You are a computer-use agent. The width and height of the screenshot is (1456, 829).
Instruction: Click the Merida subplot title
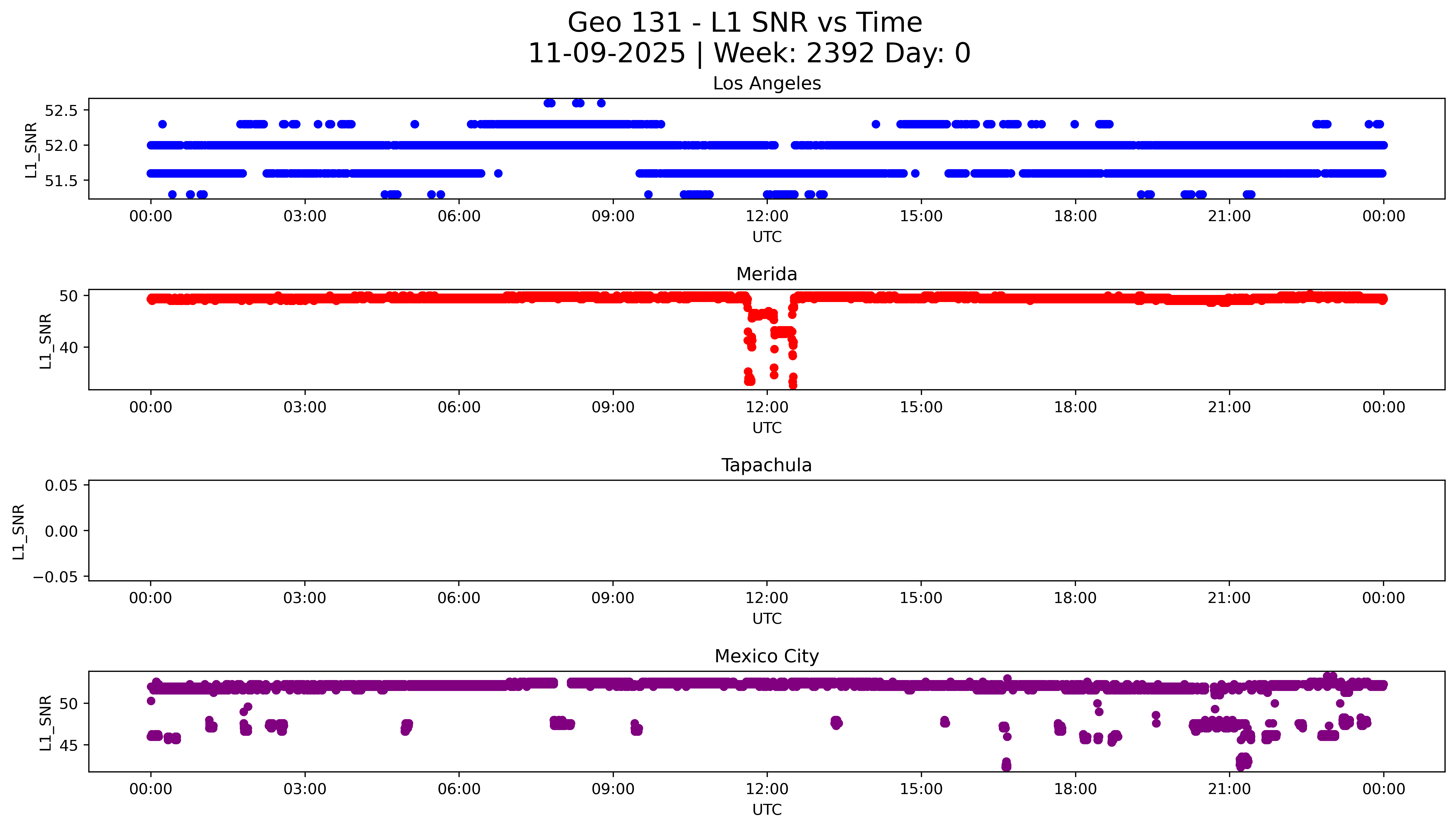(x=766, y=274)
